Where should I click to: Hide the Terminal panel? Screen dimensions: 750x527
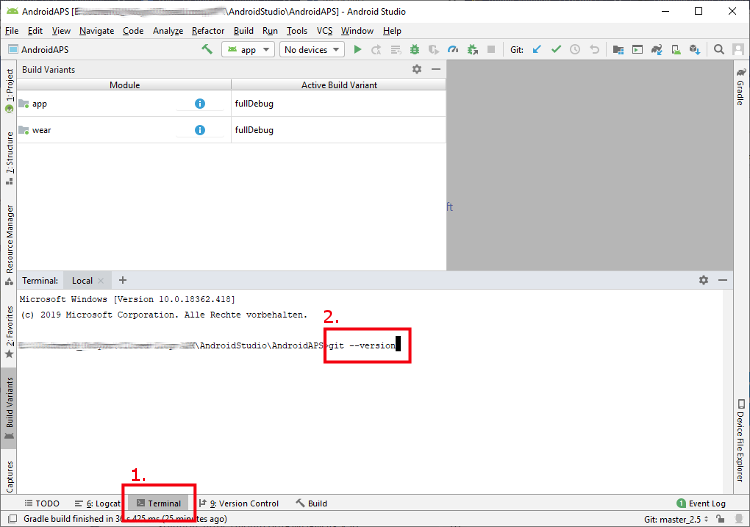tap(722, 280)
